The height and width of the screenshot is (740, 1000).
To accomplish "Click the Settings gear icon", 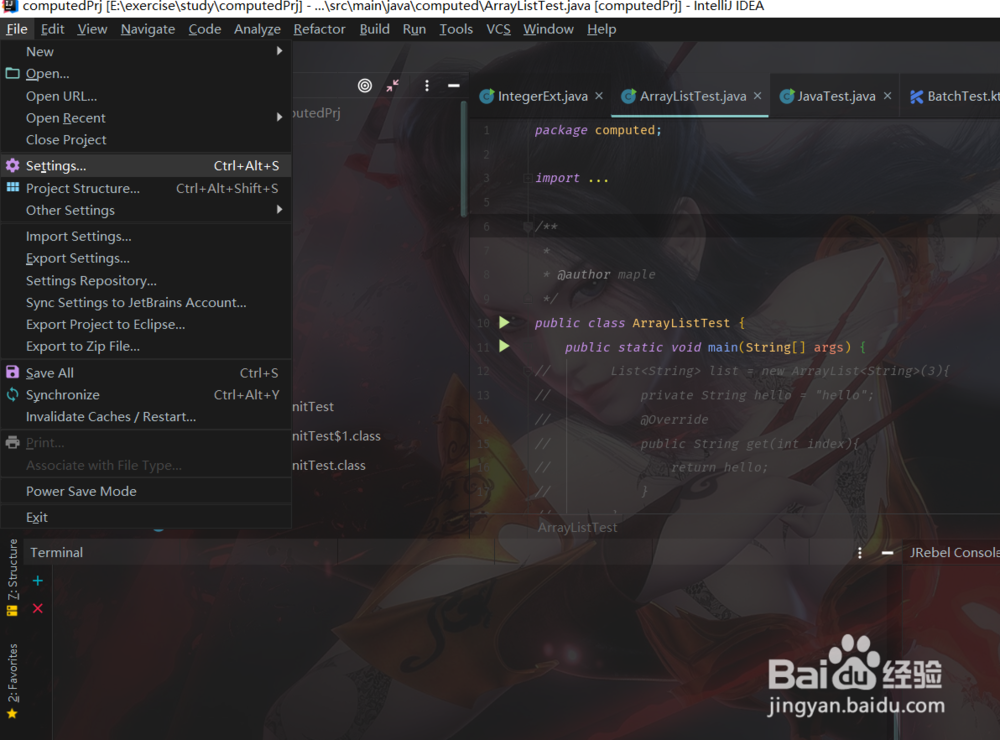I will click(13, 166).
